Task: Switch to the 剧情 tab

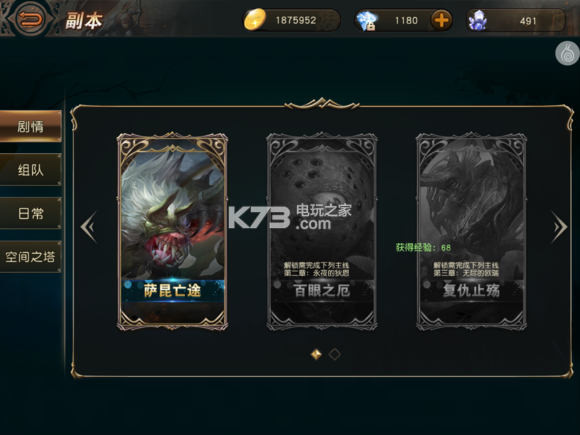Action: pyautogui.click(x=30, y=127)
